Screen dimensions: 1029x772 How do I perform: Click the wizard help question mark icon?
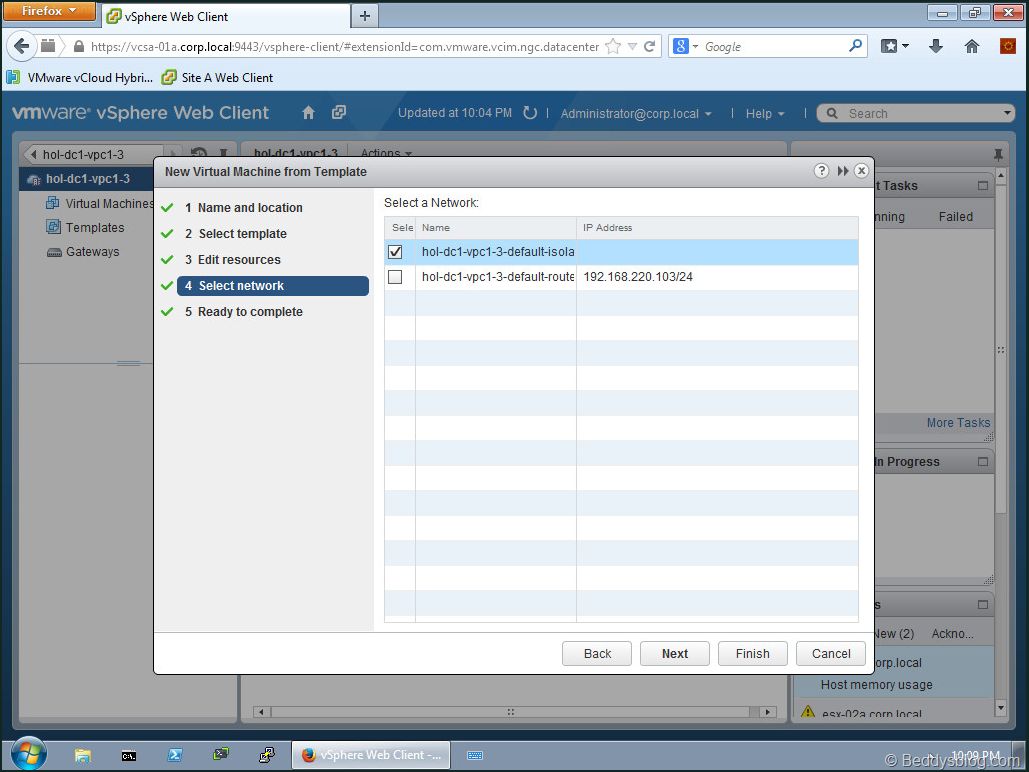pyautogui.click(x=821, y=171)
